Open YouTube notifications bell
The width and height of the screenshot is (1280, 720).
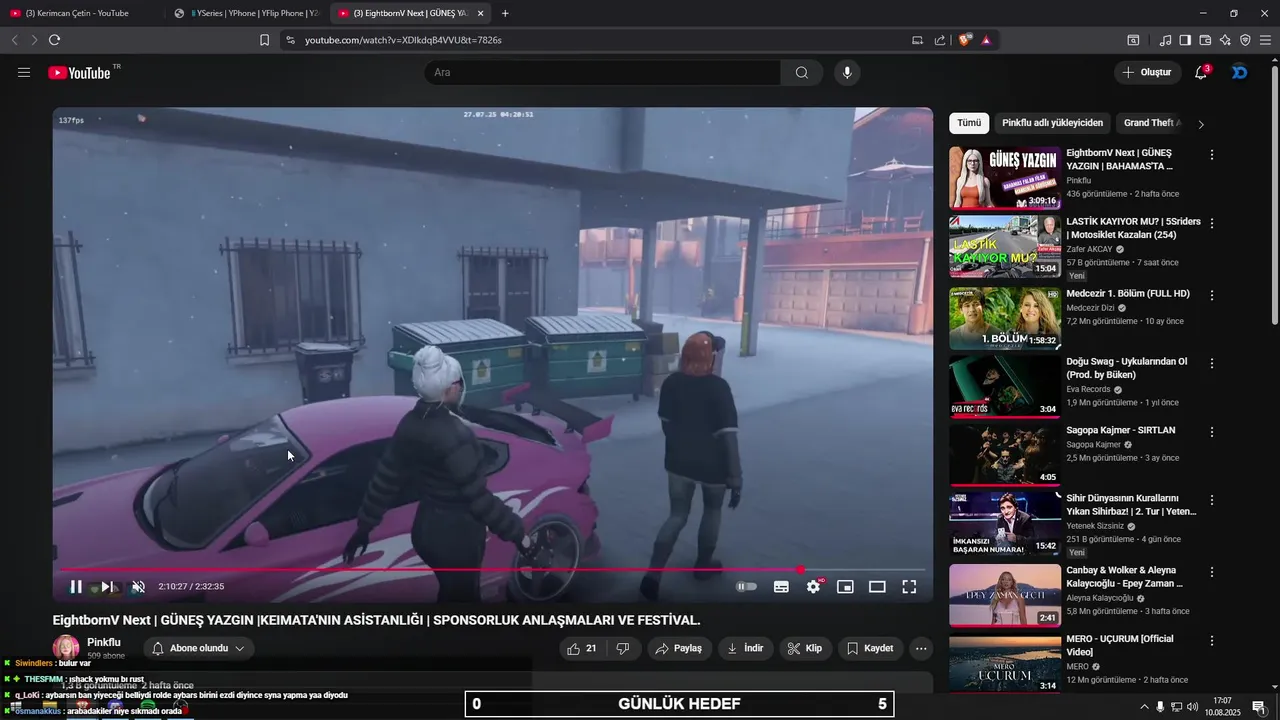coord(1201,72)
